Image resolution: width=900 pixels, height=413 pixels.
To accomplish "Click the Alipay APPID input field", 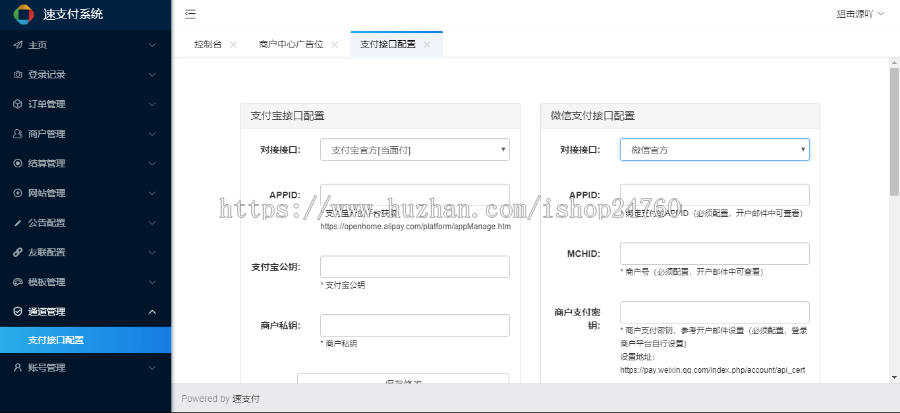I will point(415,195).
